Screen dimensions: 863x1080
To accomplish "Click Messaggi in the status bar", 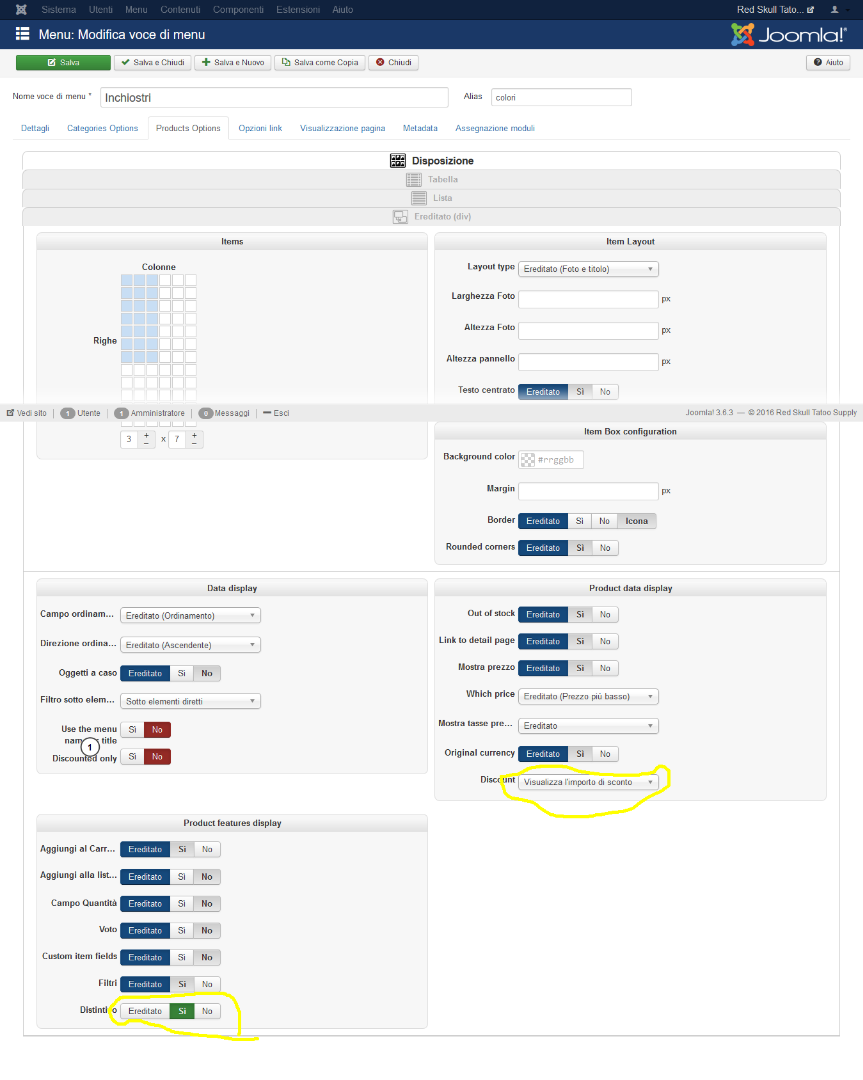I will 225,413.
